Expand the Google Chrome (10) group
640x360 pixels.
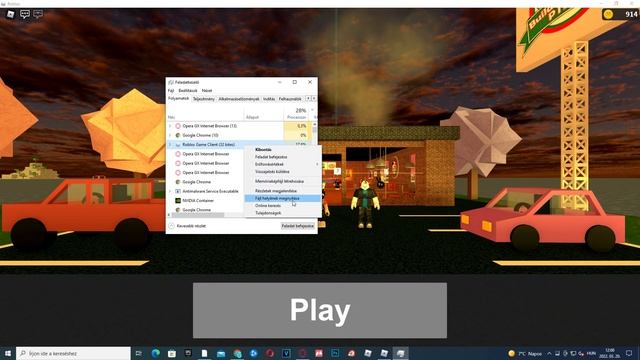[x=170, y=135]
